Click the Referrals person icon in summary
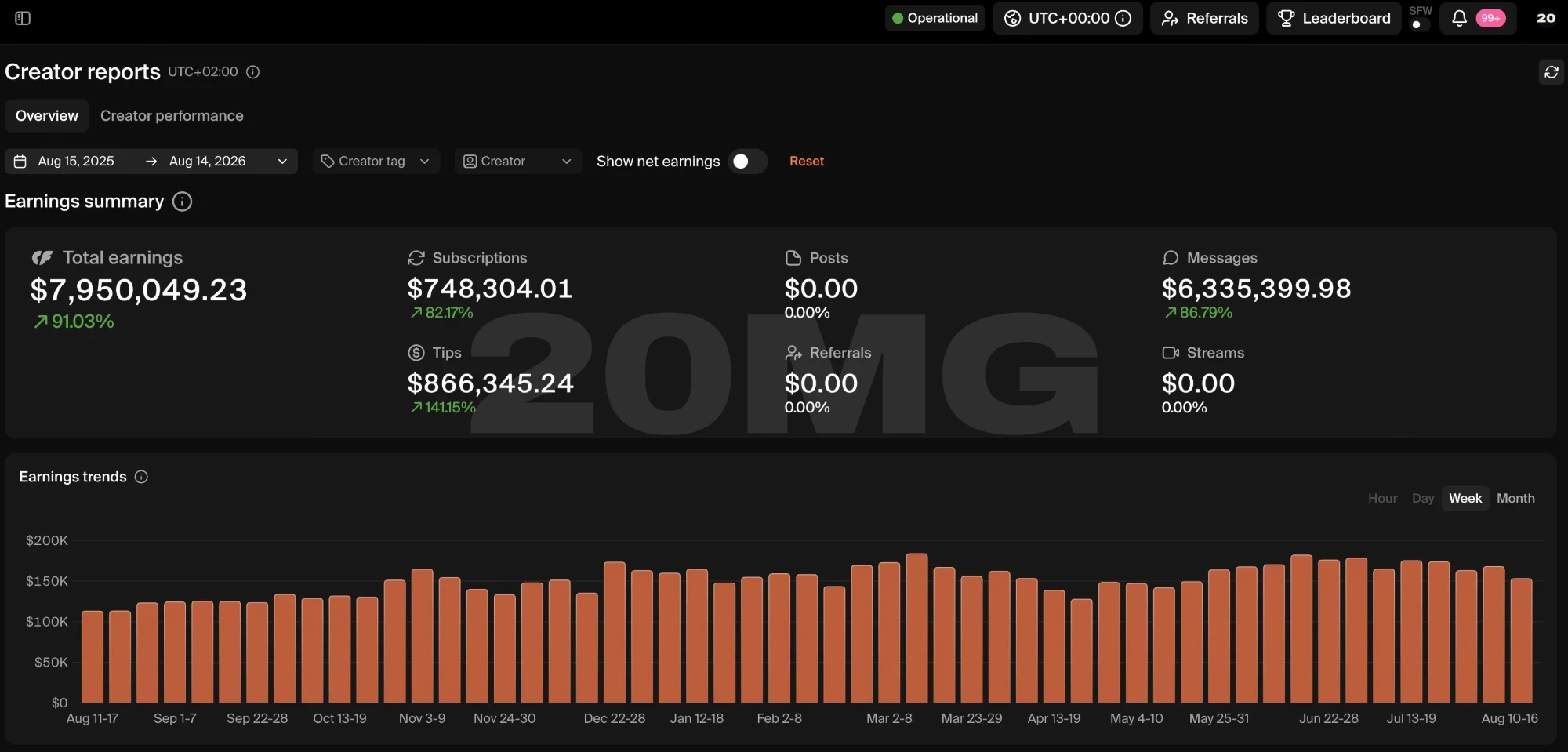Image resolution: width=1568 pixels, height=752 pixels. [793, 353]
